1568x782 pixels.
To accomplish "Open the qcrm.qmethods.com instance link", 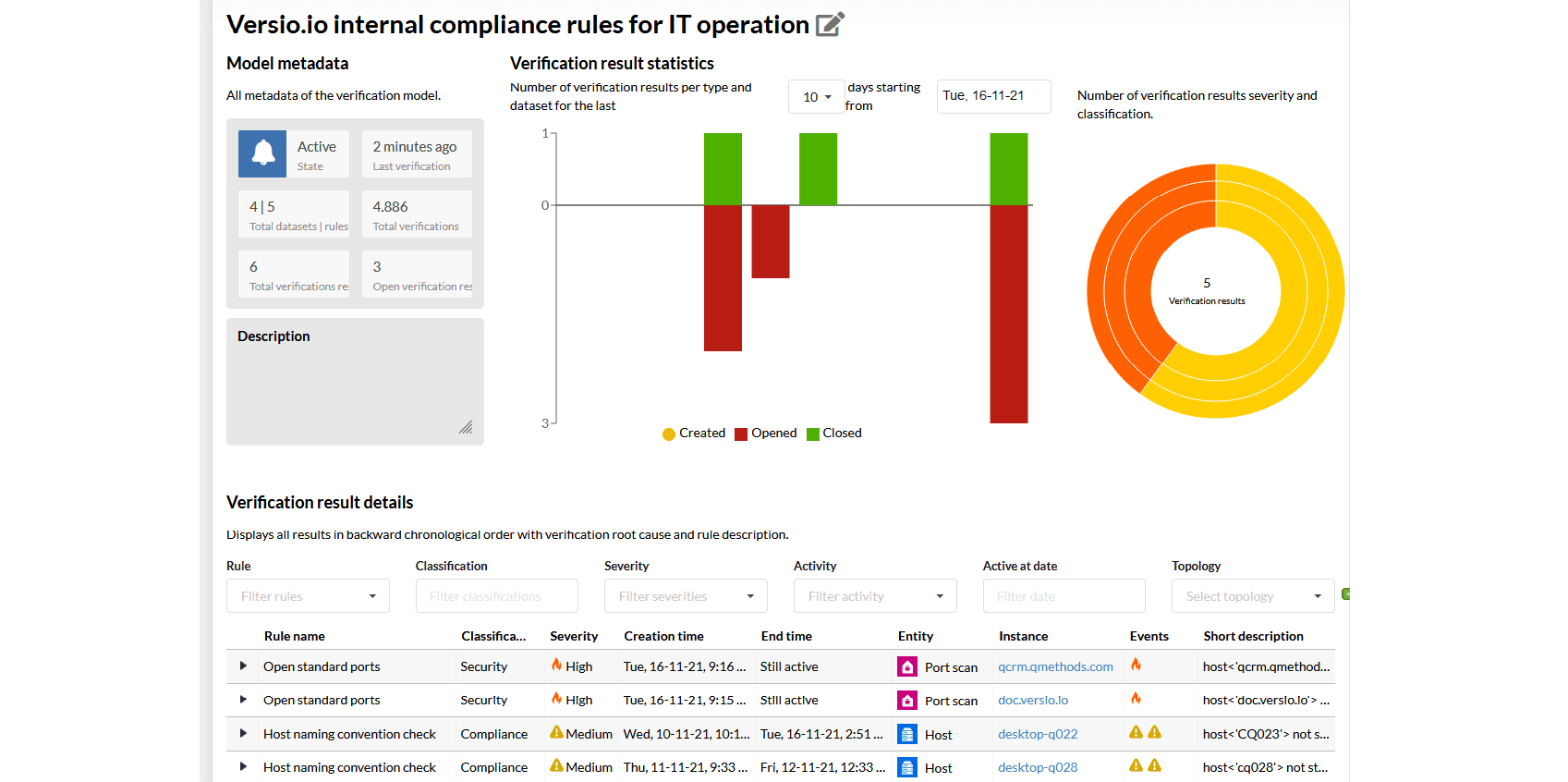I will pos(1055,667).
